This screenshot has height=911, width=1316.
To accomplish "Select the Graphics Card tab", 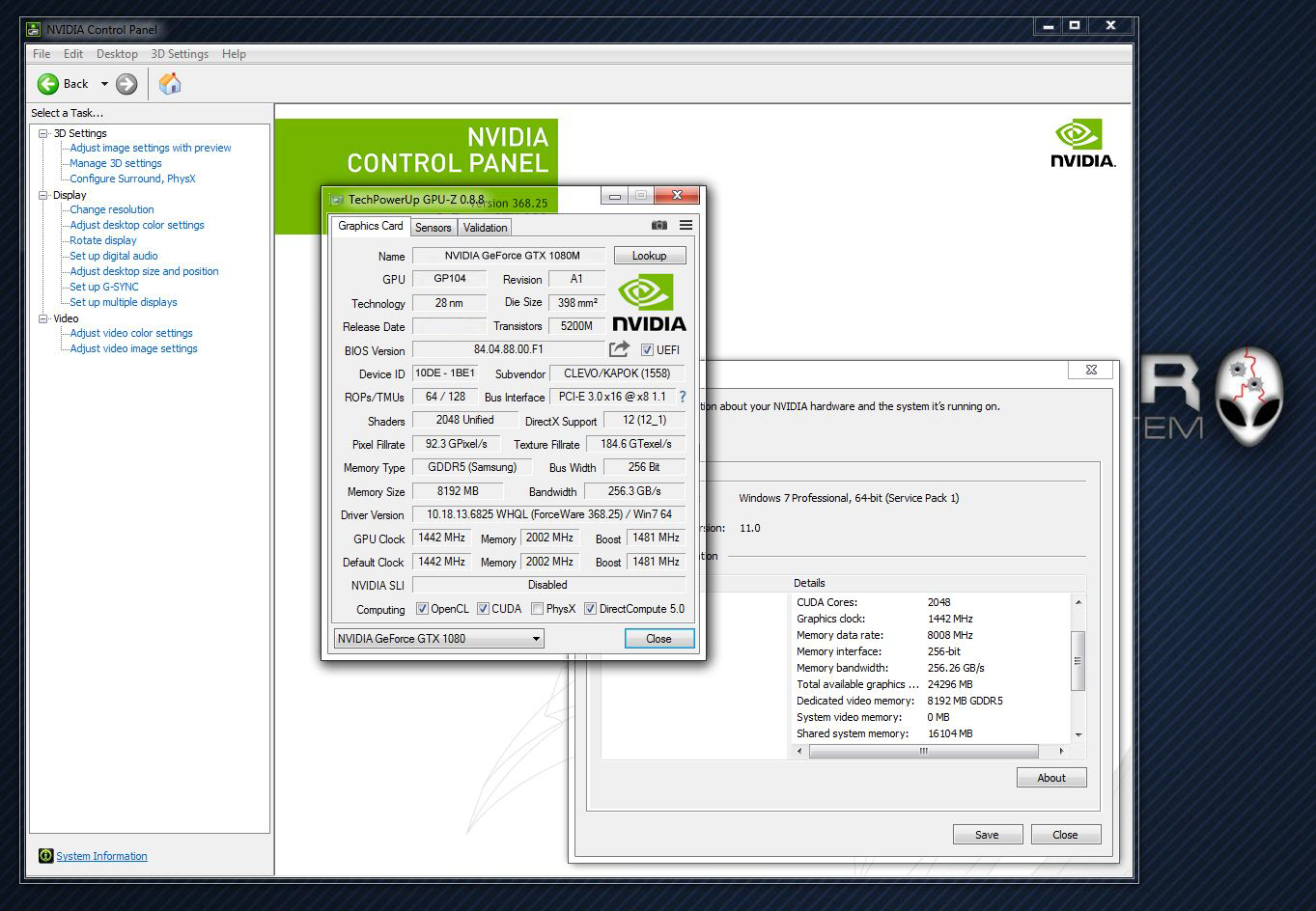I will tap(371, 226).
